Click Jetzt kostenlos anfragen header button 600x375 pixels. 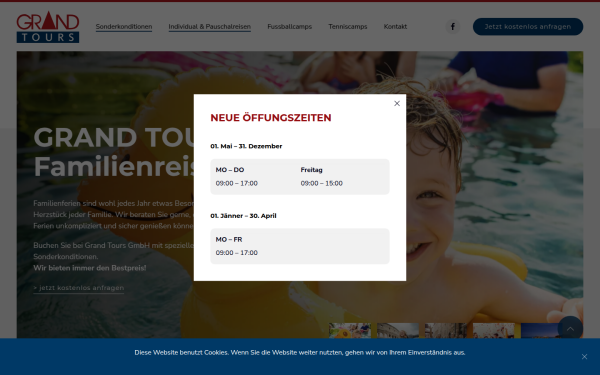528,26
